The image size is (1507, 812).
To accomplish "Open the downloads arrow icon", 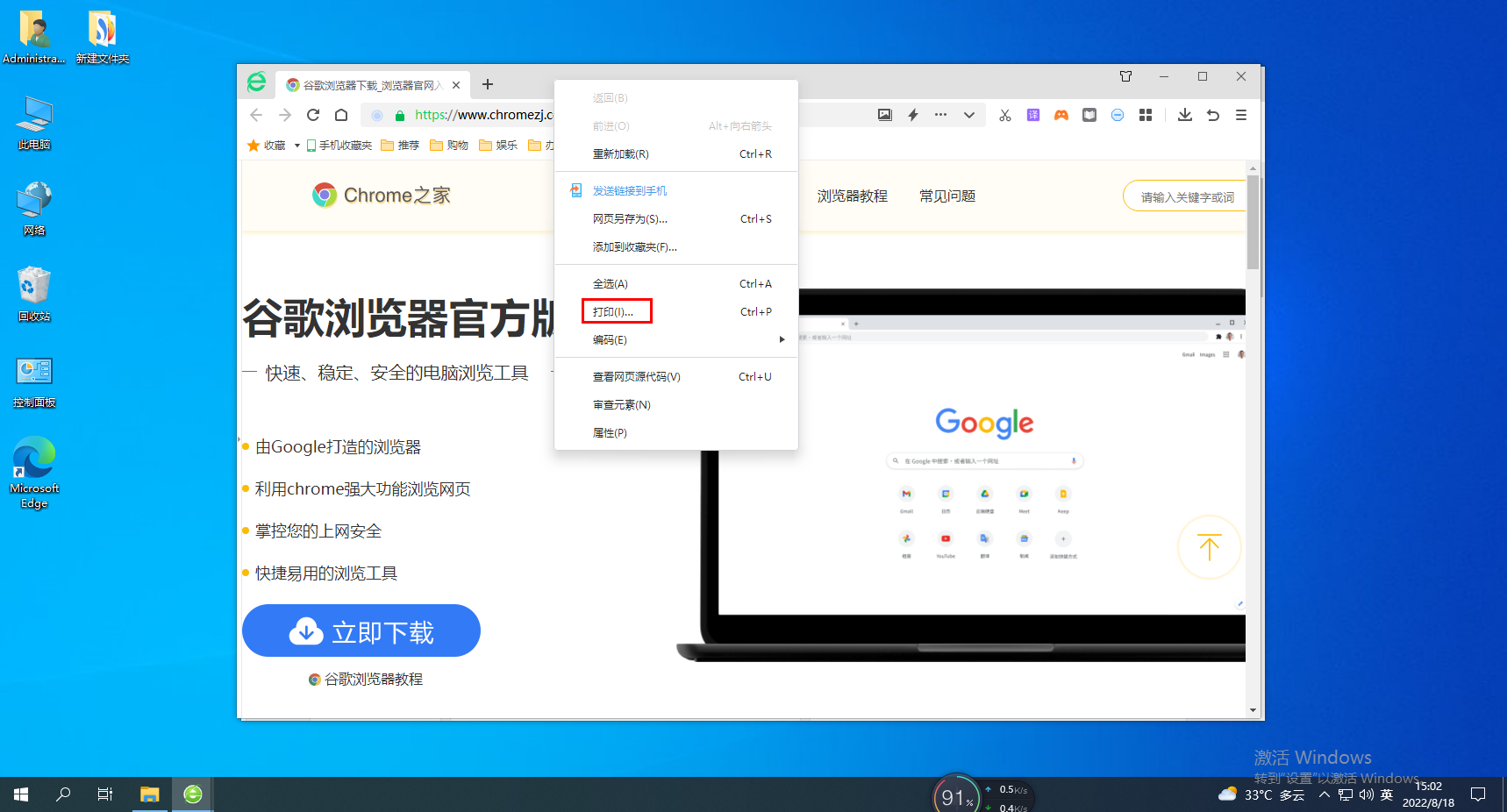I will (x=1185, y=115).
